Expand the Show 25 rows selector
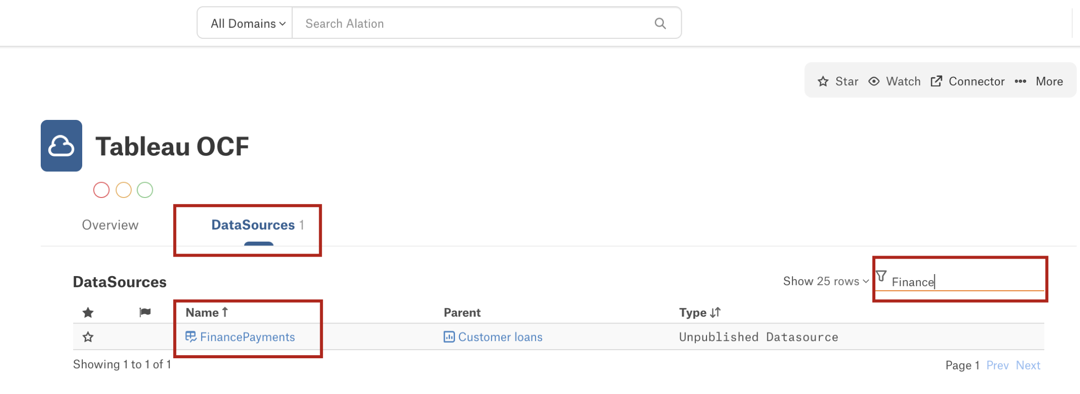Image resolution: width=1080 pixels, height=394 pixels. (826, 281)
